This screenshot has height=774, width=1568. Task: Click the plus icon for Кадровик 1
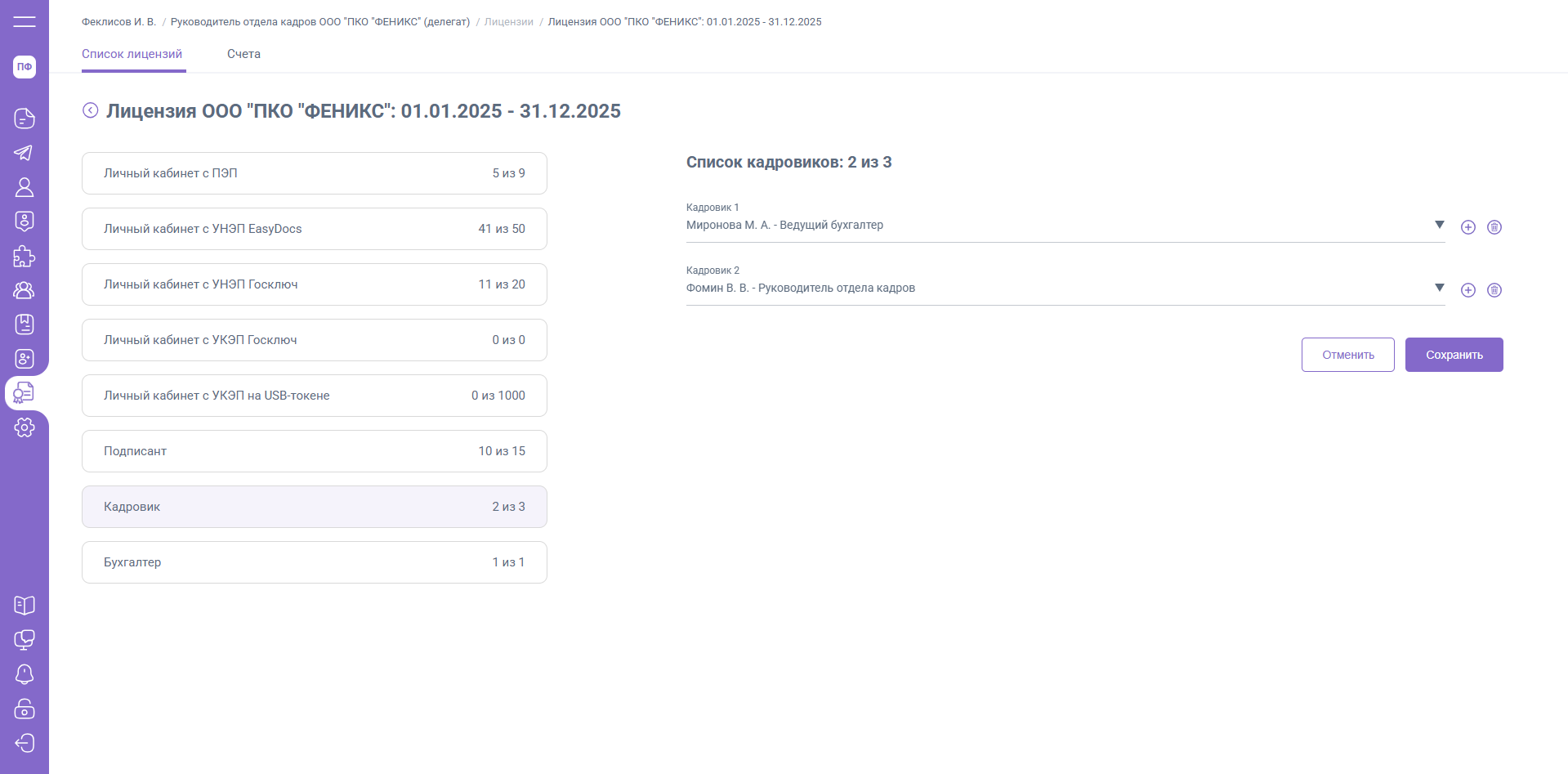point(1468,227)
